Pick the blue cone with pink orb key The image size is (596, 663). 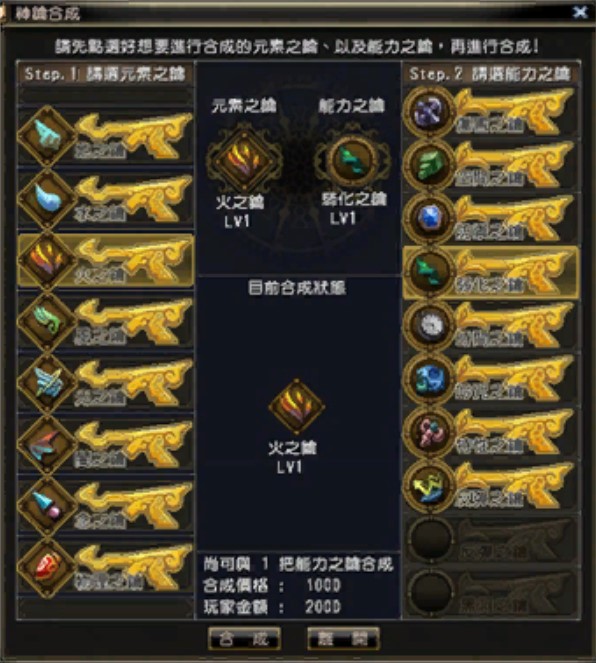tap(106, 506)
